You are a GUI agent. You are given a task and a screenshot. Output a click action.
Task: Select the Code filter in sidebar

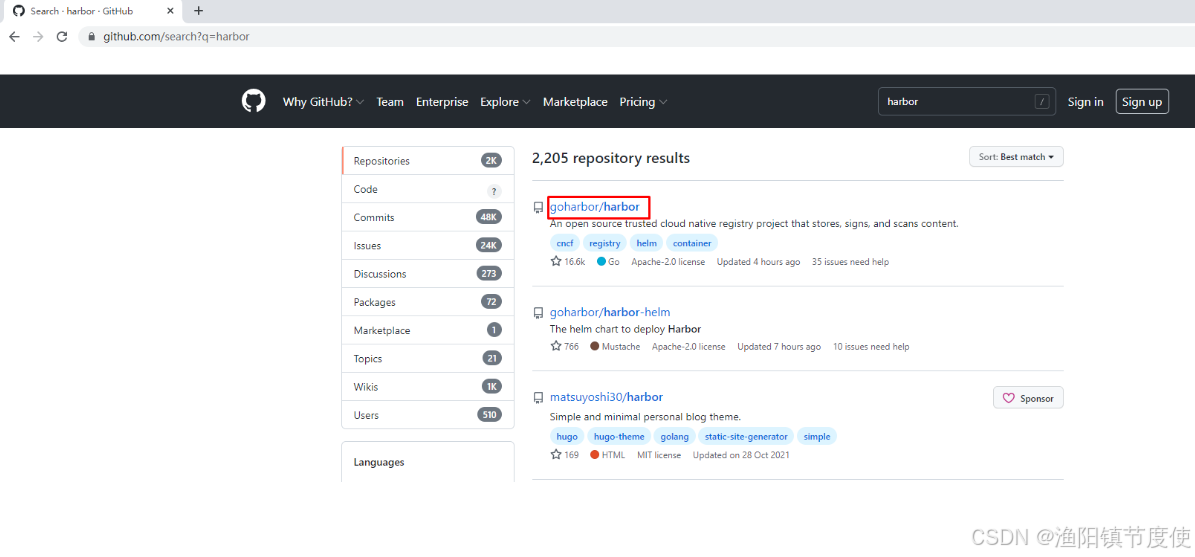tap(428, 189)
